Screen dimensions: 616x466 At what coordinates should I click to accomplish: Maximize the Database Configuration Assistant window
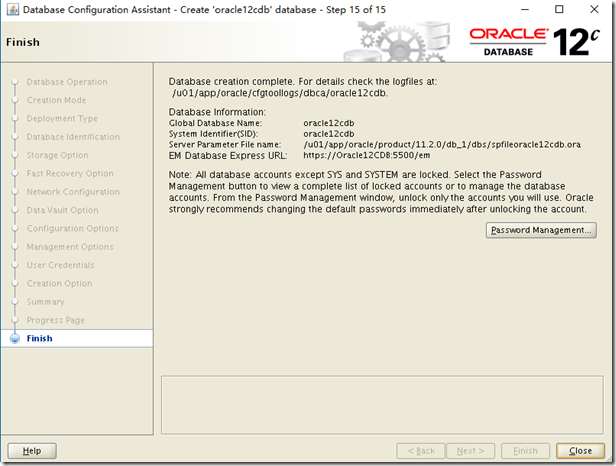(559, 9)
